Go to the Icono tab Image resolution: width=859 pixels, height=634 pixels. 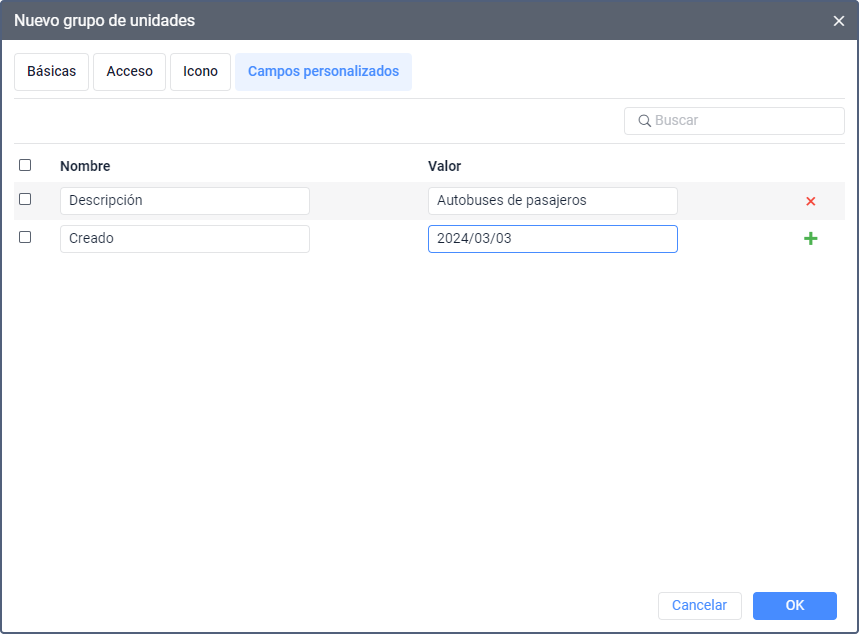point(200,72)
